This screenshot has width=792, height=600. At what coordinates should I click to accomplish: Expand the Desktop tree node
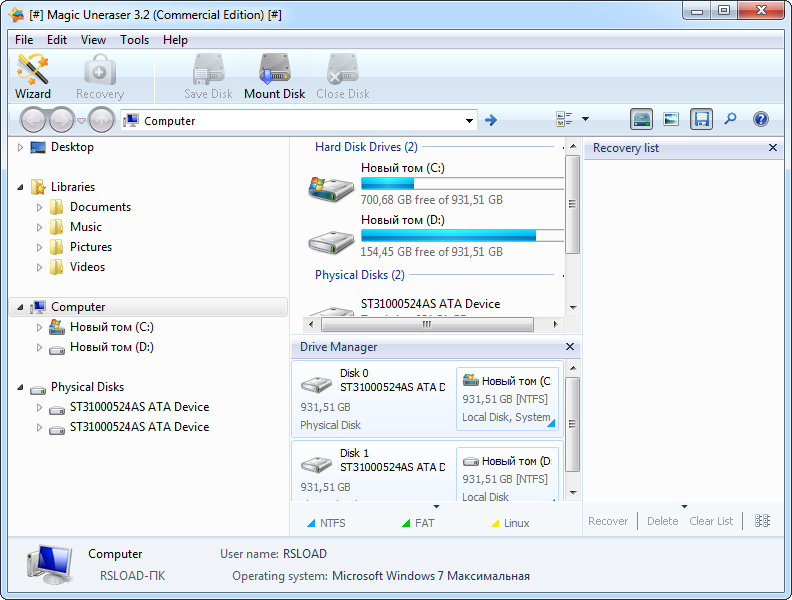coord(20,147)
